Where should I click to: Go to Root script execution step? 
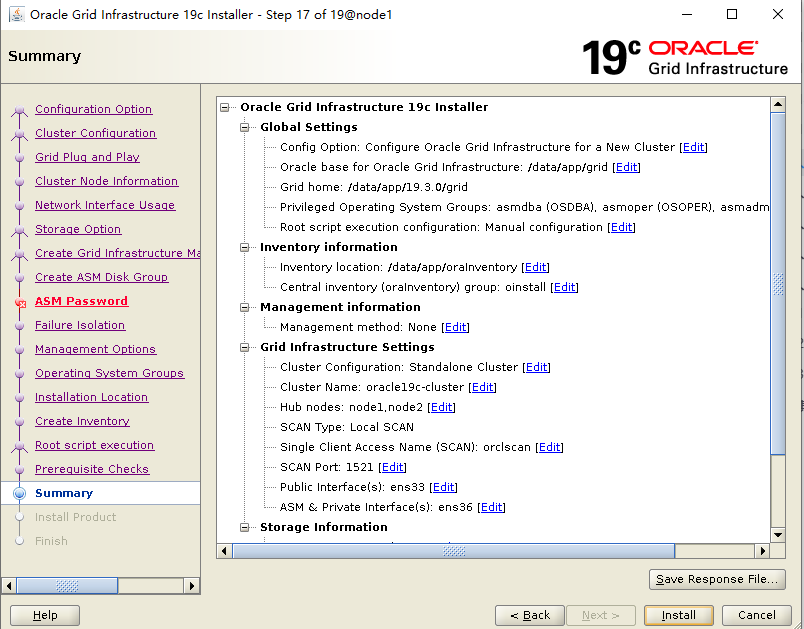[x=94, y=445]
